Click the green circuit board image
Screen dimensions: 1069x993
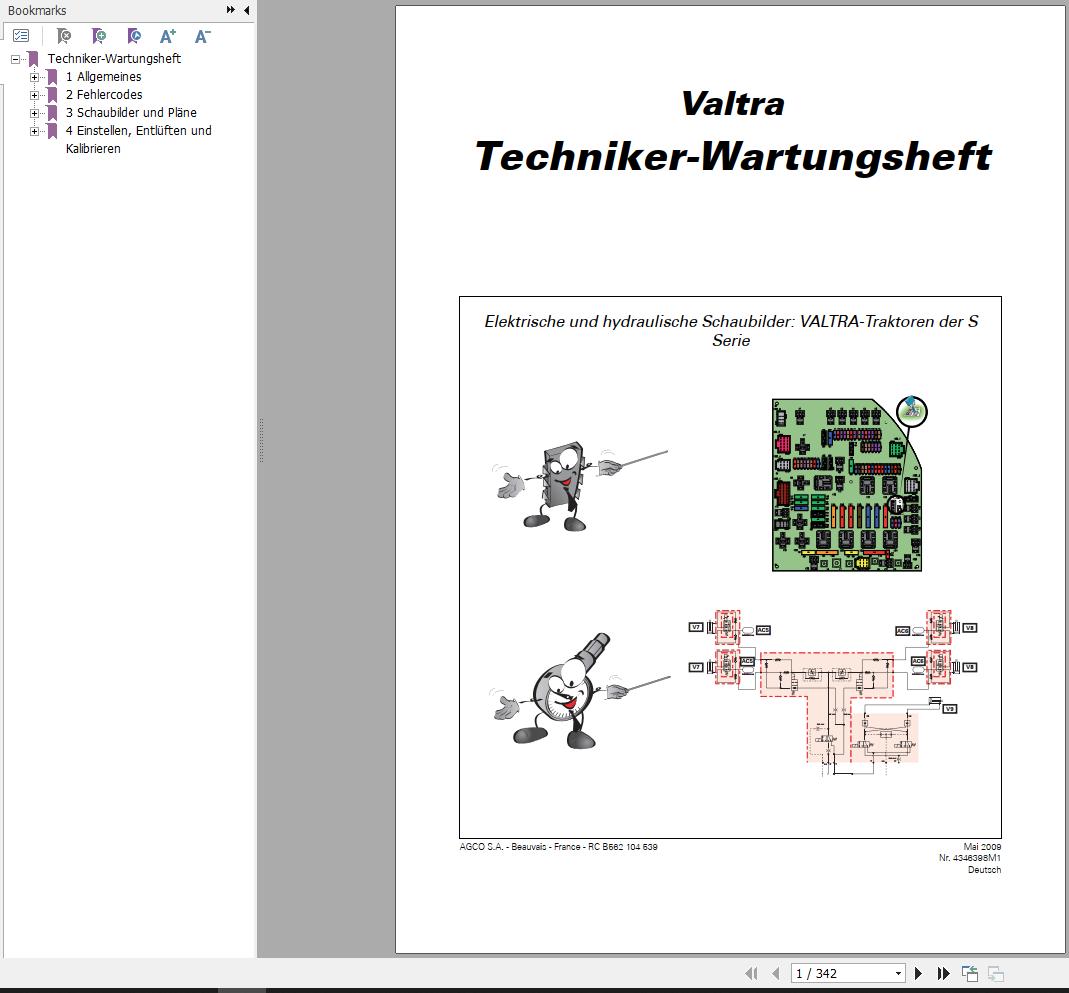click(x=848, y=484)
